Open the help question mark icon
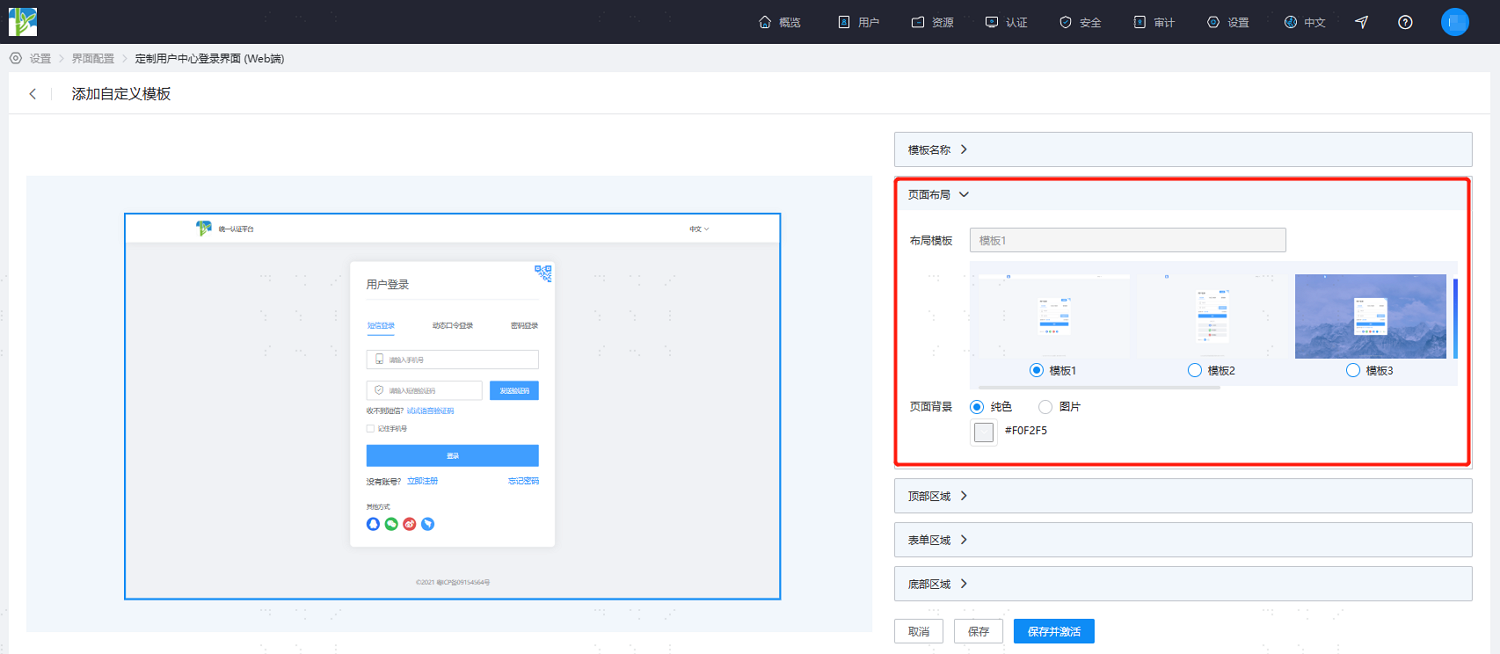 1405,22
